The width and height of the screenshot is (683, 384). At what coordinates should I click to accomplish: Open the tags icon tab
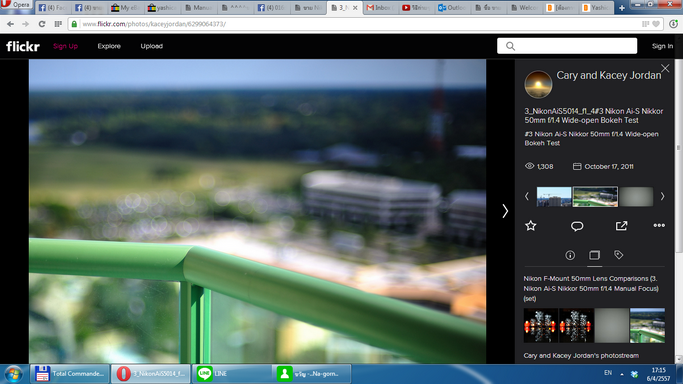[619, 255]
